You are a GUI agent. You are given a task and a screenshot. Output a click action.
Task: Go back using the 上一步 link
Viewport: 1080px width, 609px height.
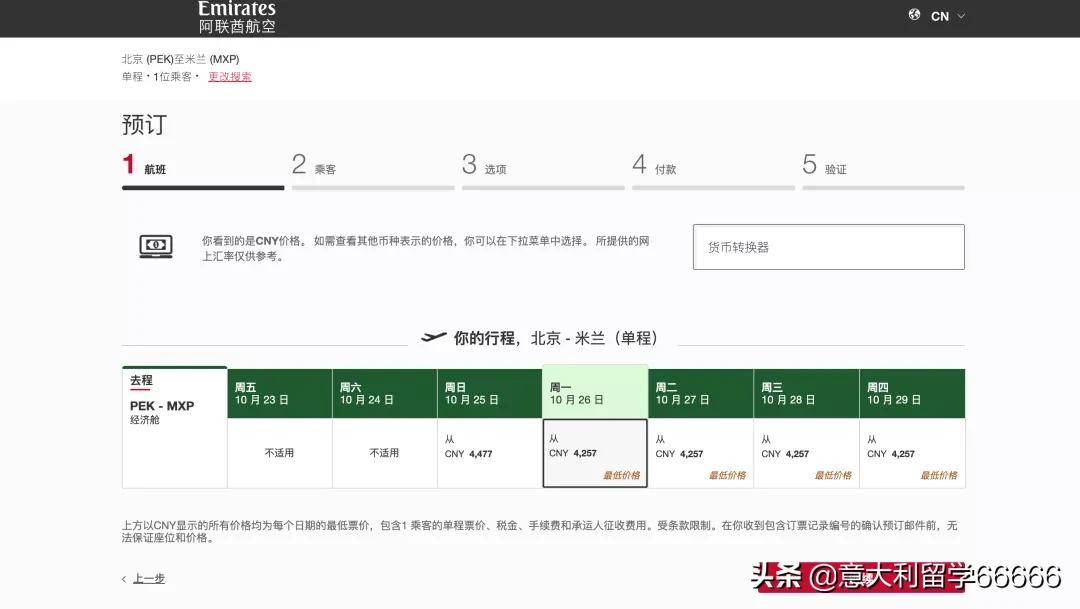(147, 578)
